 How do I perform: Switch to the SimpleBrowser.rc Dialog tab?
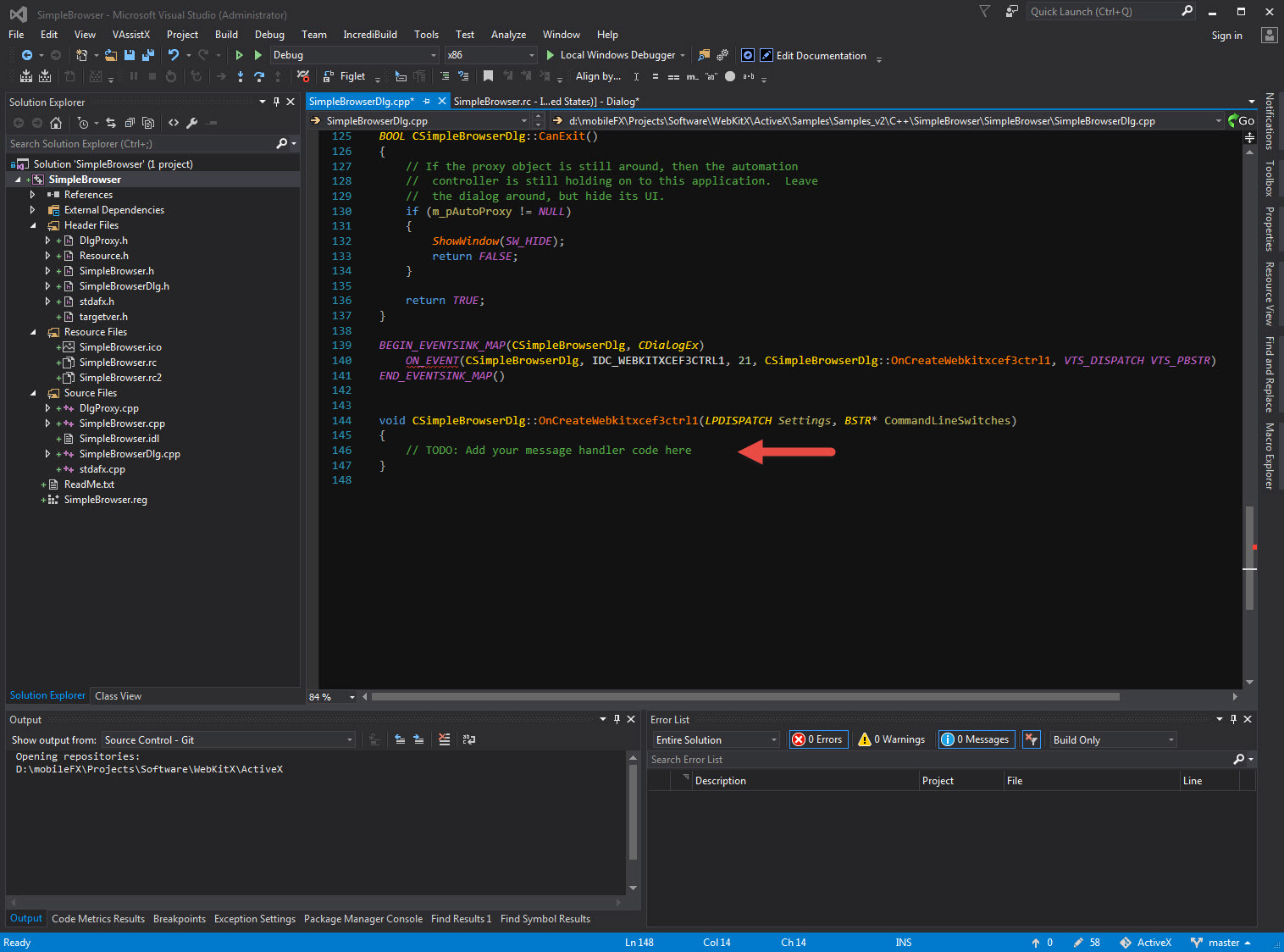tap(546, 102)
